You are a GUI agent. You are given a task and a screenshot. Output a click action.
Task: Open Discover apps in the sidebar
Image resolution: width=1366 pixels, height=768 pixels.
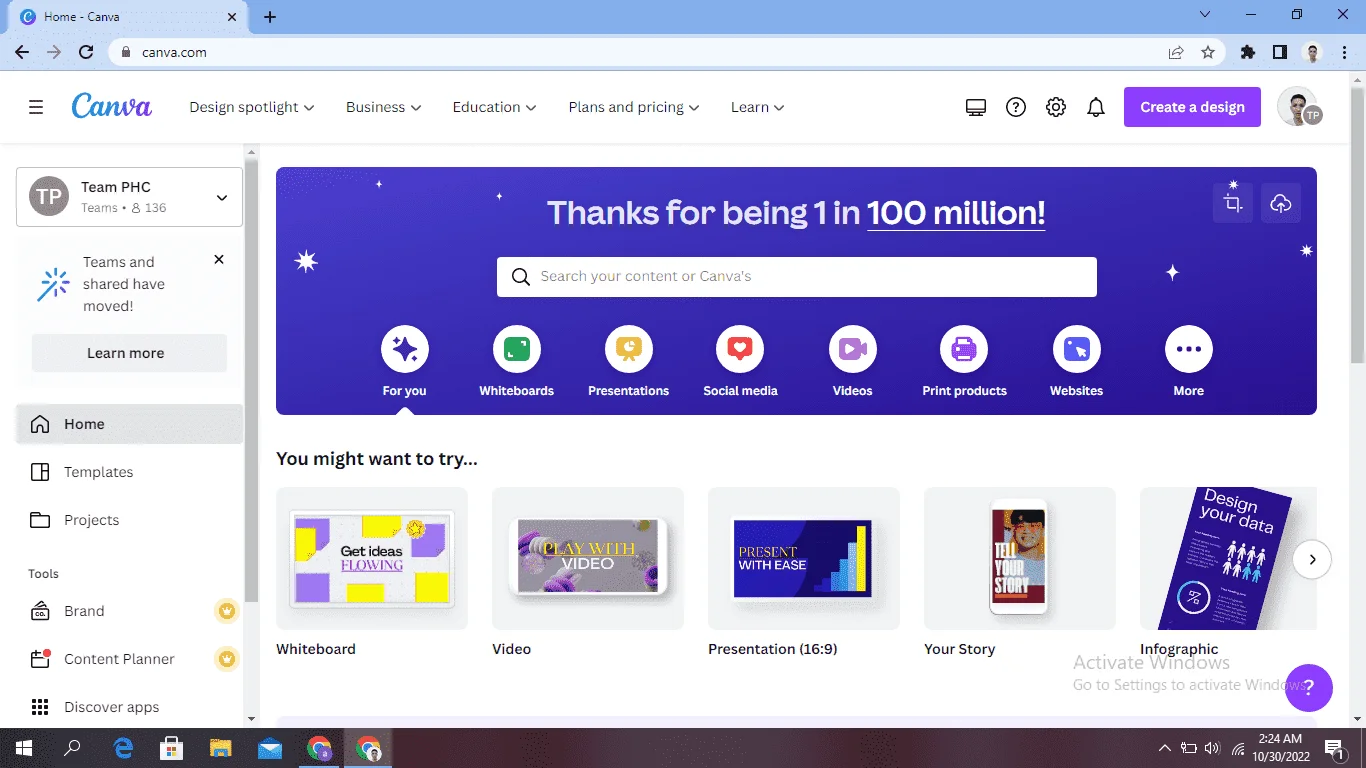pyautogui.click(x=129, y=707)
